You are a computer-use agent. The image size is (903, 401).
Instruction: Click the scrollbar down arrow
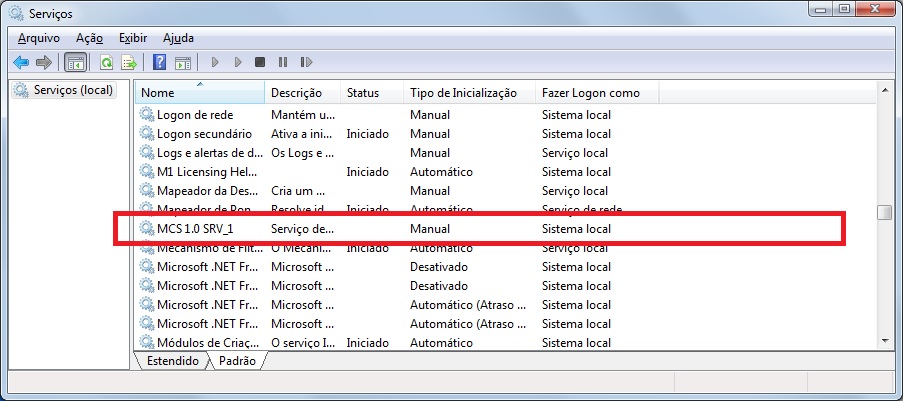pyautogui.click(x=885, y=341)
